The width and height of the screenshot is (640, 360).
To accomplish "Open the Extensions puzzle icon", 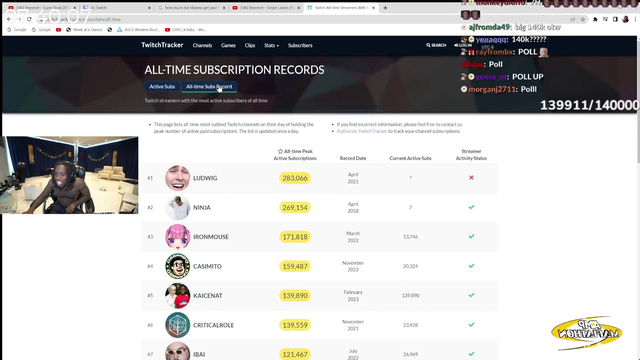I will [x=595, y=19].
